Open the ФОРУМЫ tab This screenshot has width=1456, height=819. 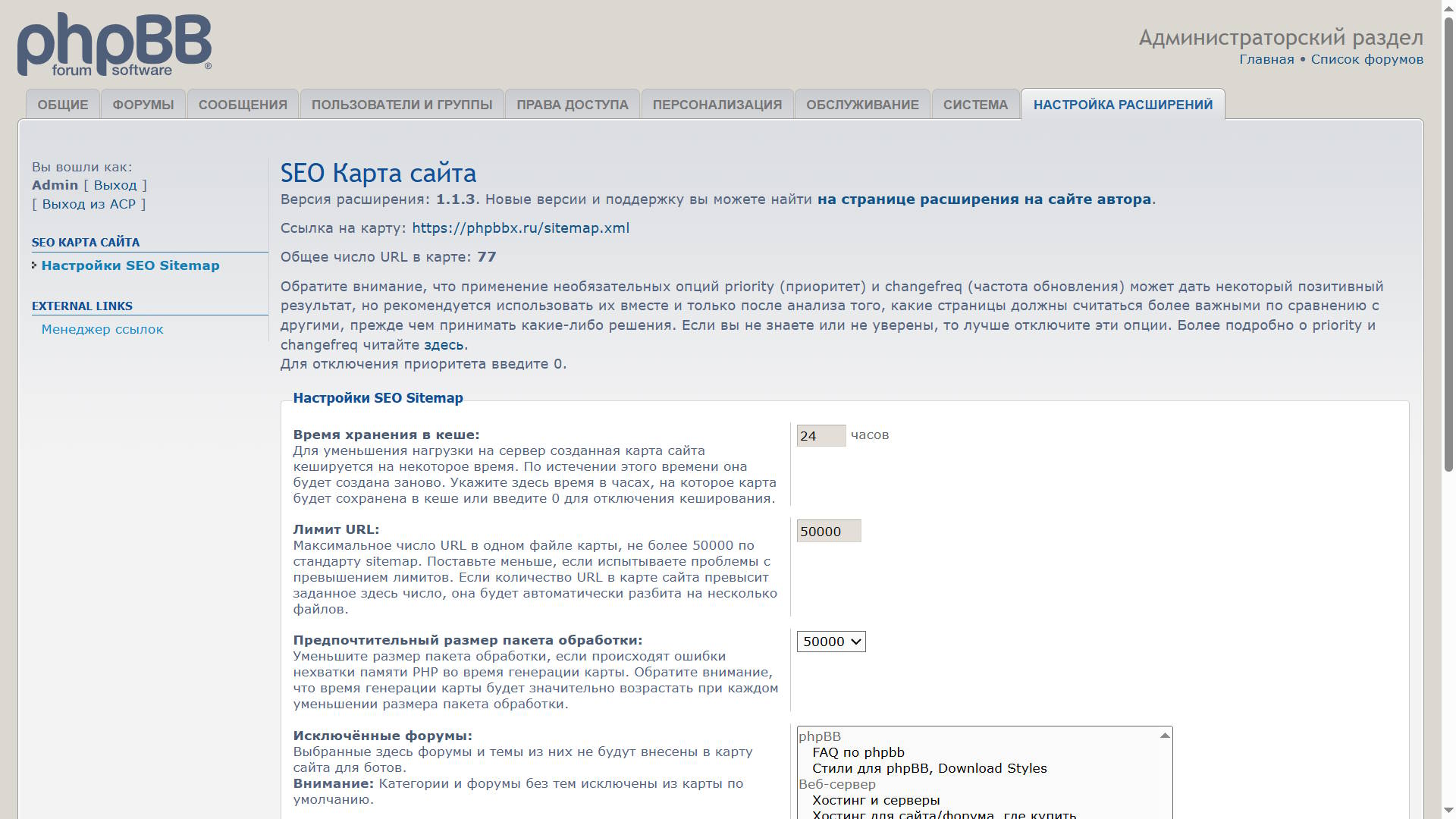pyautogui.click(x=143, y=105)
